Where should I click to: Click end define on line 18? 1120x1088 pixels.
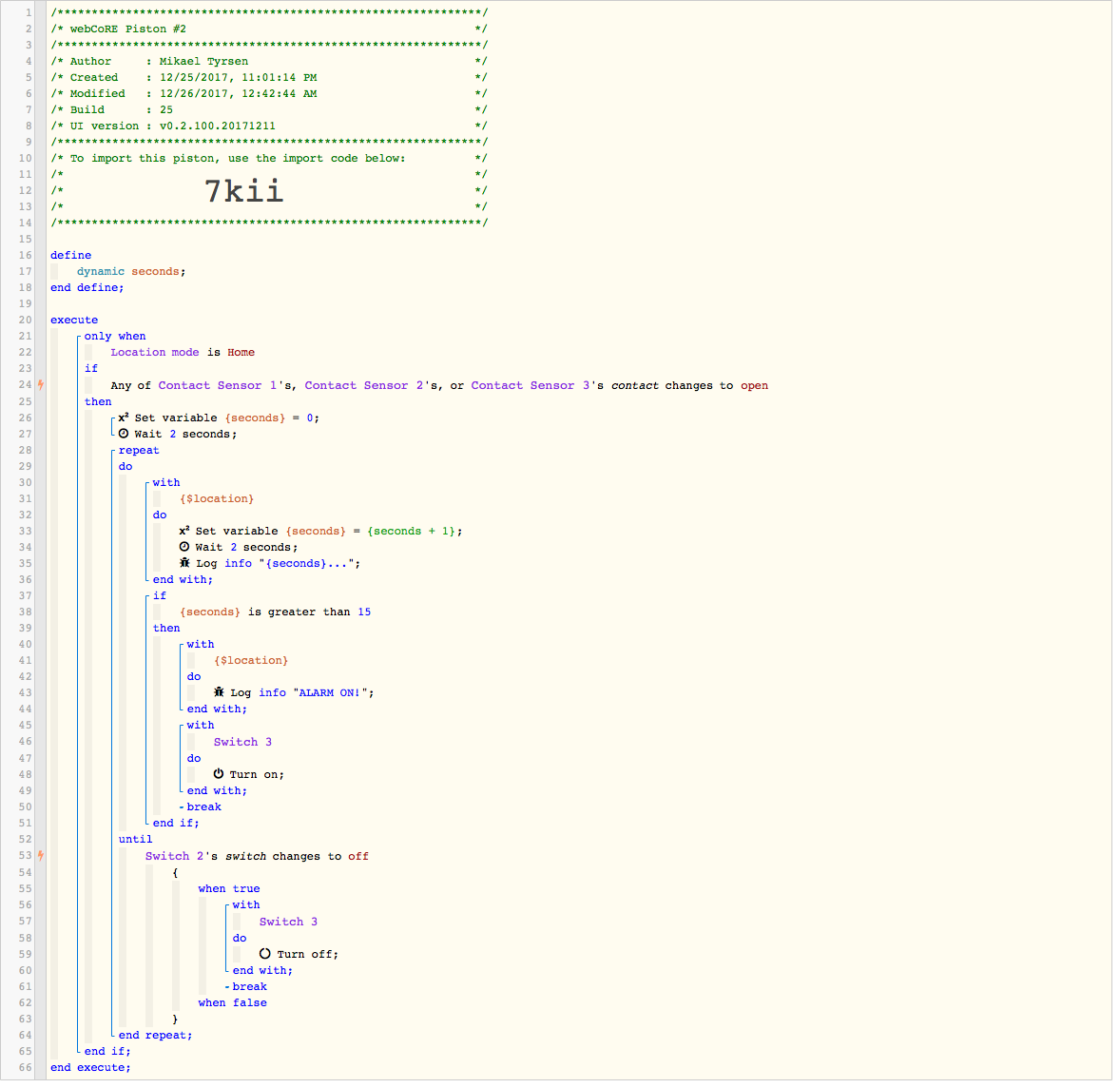87,287
